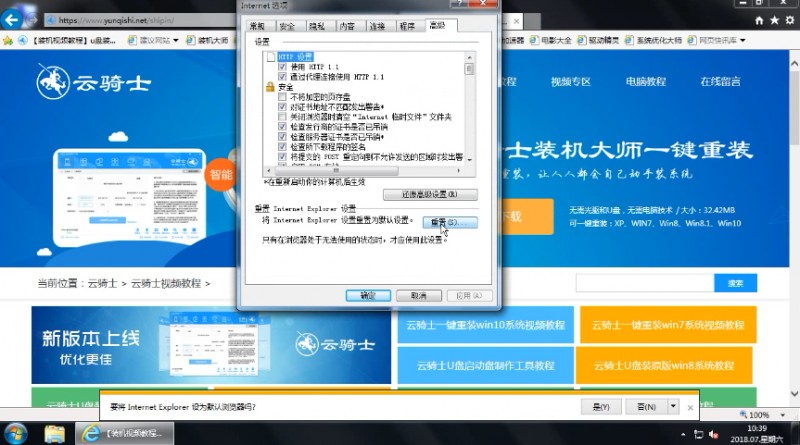Open 视频专区 nav link

coord(570,82)
